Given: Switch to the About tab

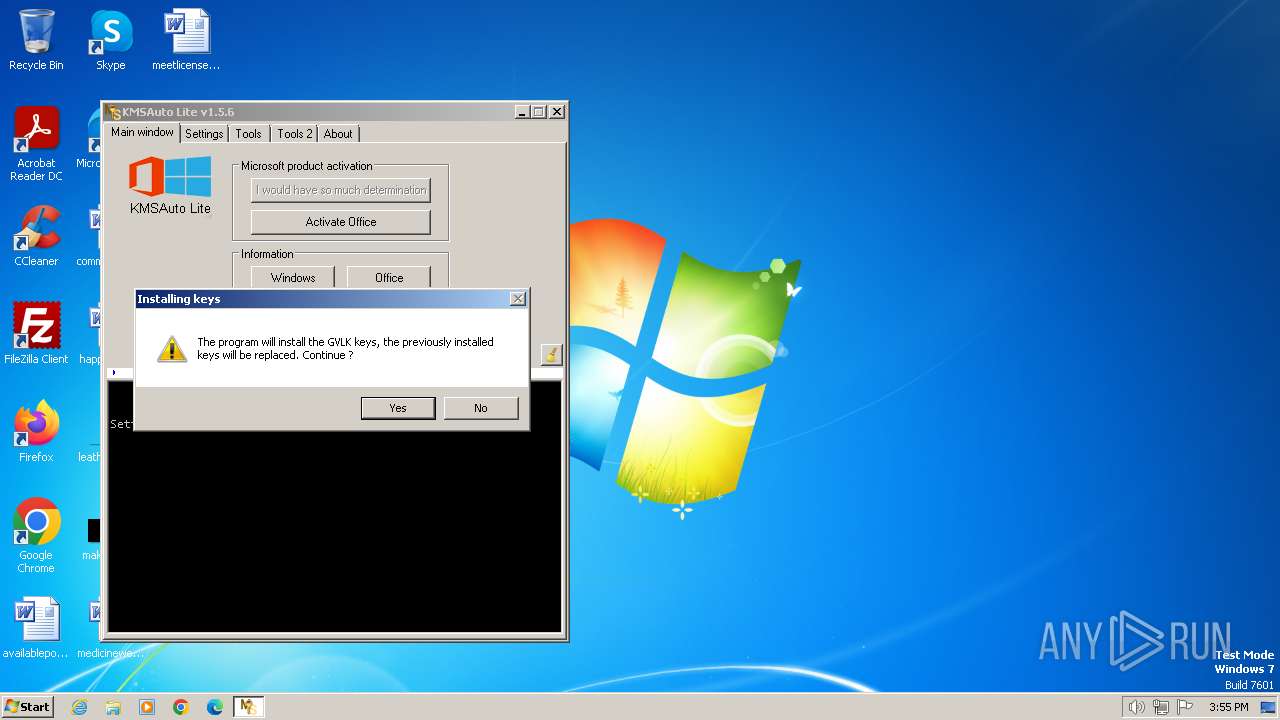Looking at the screenshot, I should pyautogui.click(x=338, y=134).
